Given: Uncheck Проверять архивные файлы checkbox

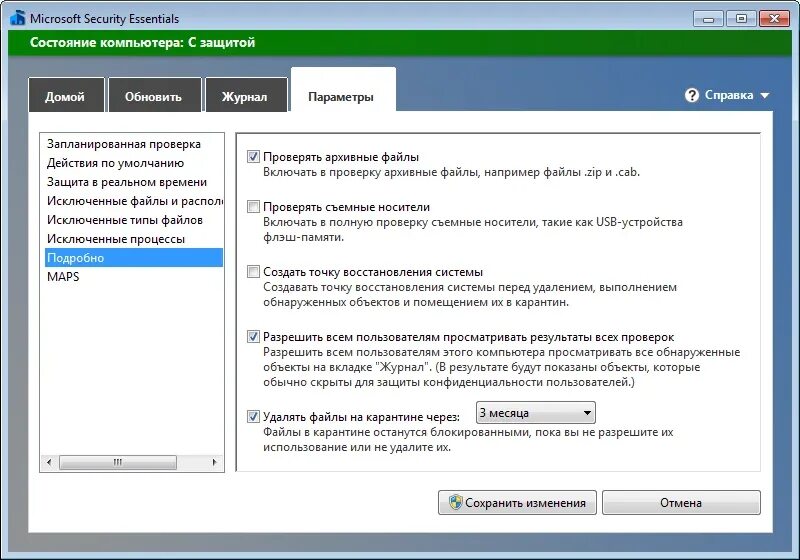Looking at the screenshot, I should 253,157.
